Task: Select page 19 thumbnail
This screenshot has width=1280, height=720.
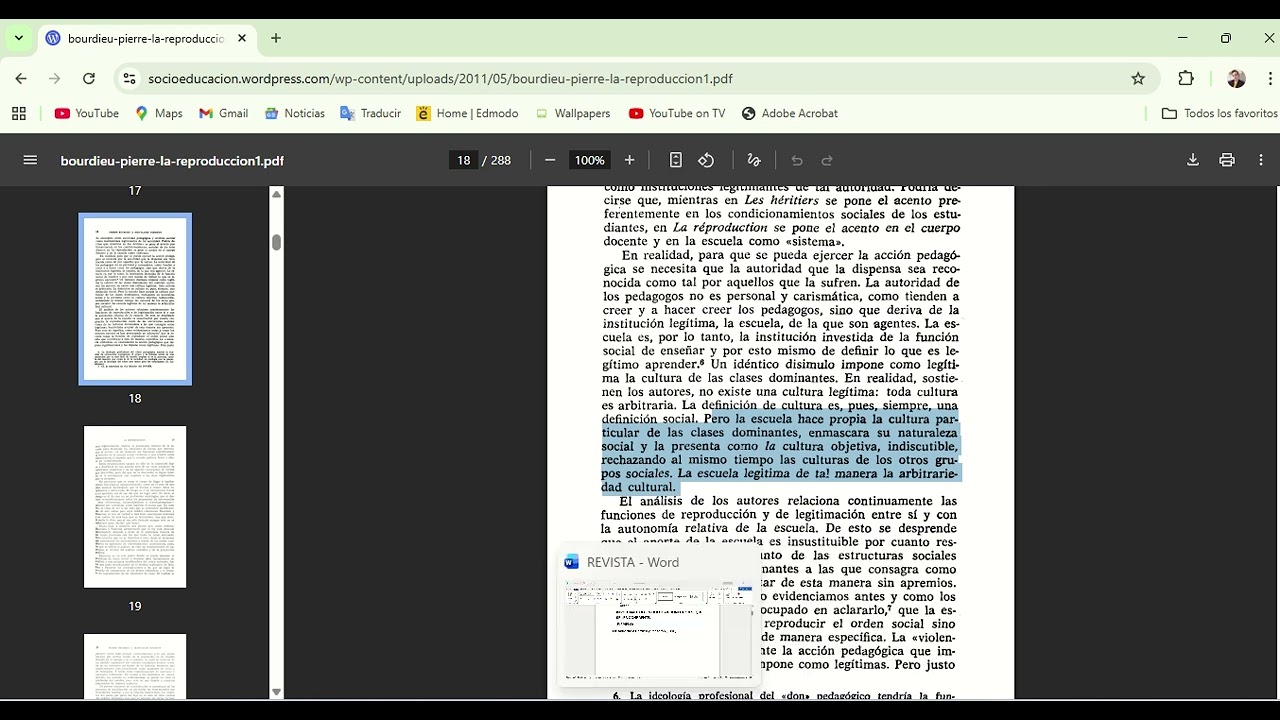Action: (x=135, y=507)
